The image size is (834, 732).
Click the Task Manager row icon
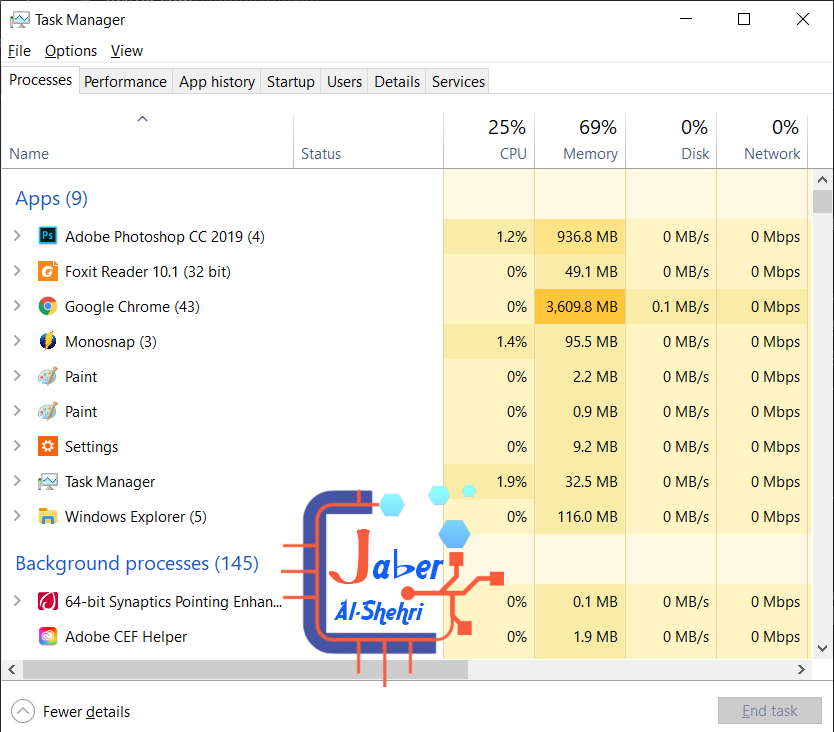48,481
